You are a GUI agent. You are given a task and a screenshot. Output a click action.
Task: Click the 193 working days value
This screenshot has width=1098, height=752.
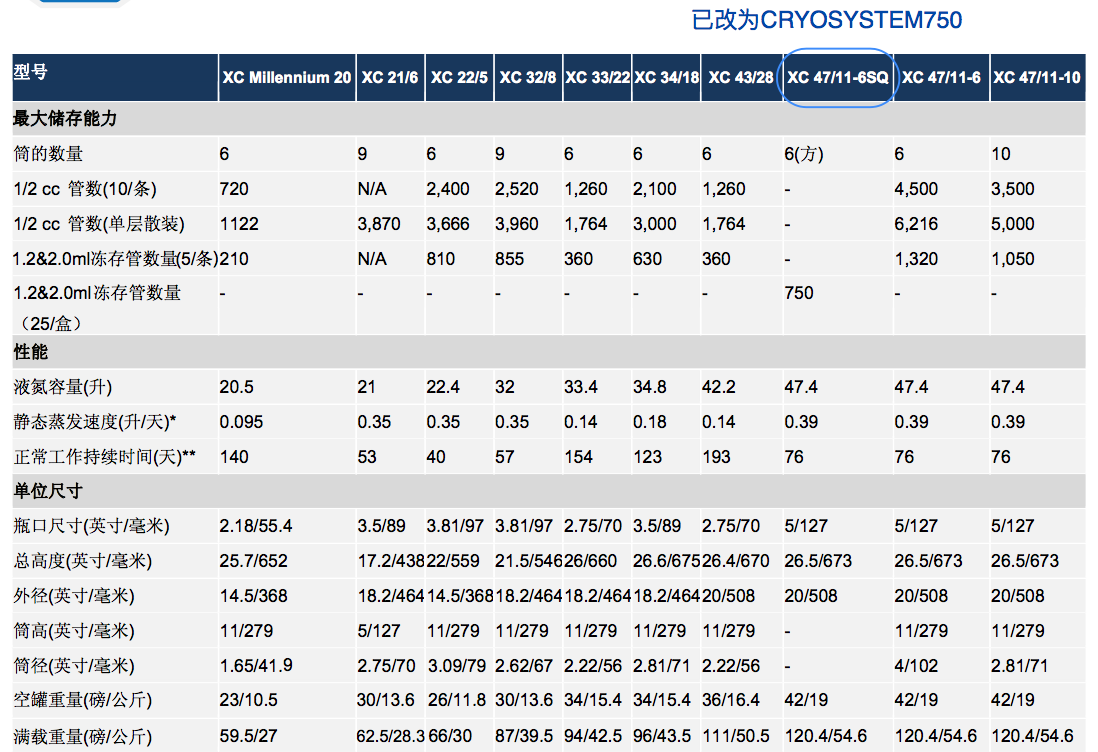(717, 457)
